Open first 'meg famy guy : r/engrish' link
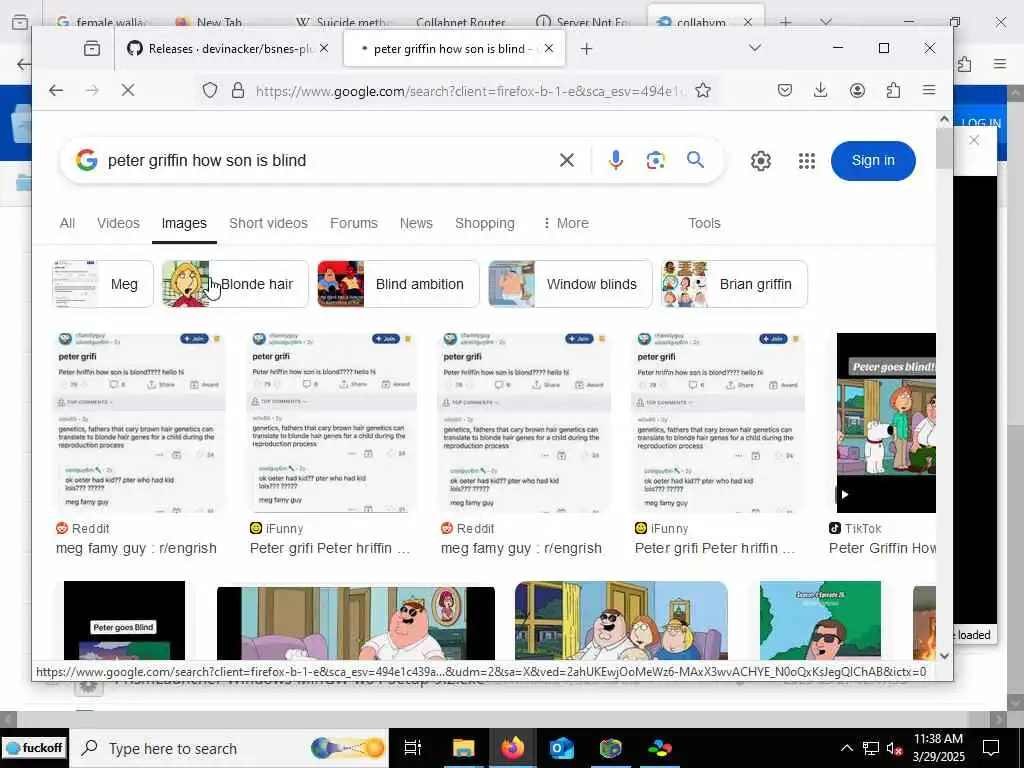 pyautogui.click(x=136, y=549)
